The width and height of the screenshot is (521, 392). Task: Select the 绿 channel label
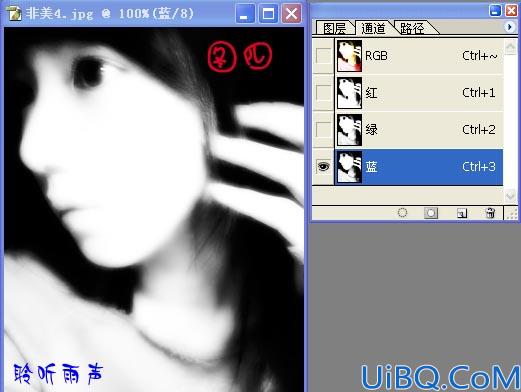(371, 129)
